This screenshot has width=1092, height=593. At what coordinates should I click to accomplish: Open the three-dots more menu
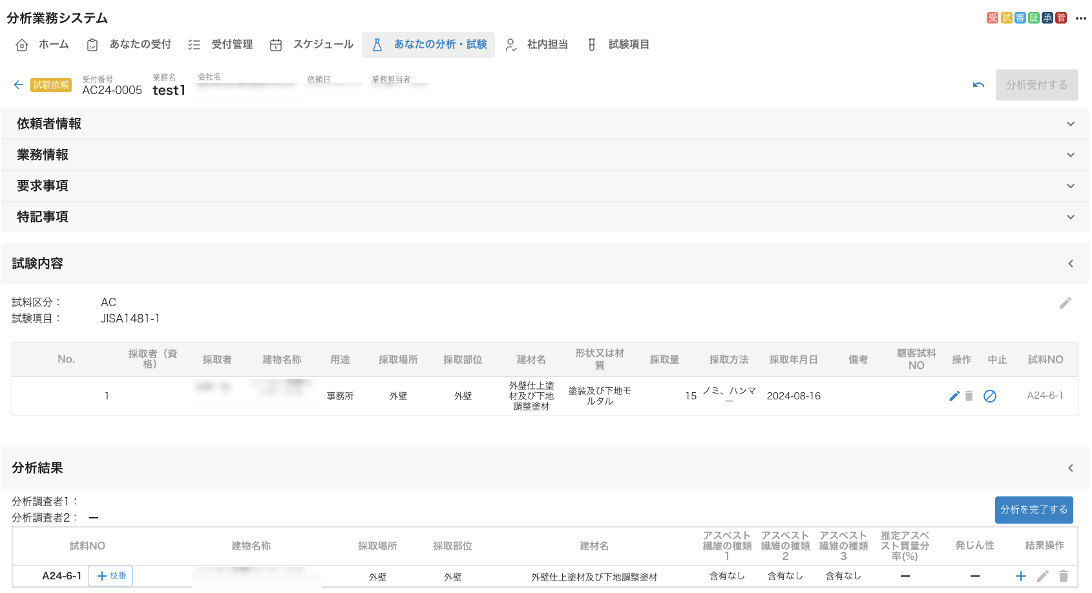click(x=1080, y=18)
